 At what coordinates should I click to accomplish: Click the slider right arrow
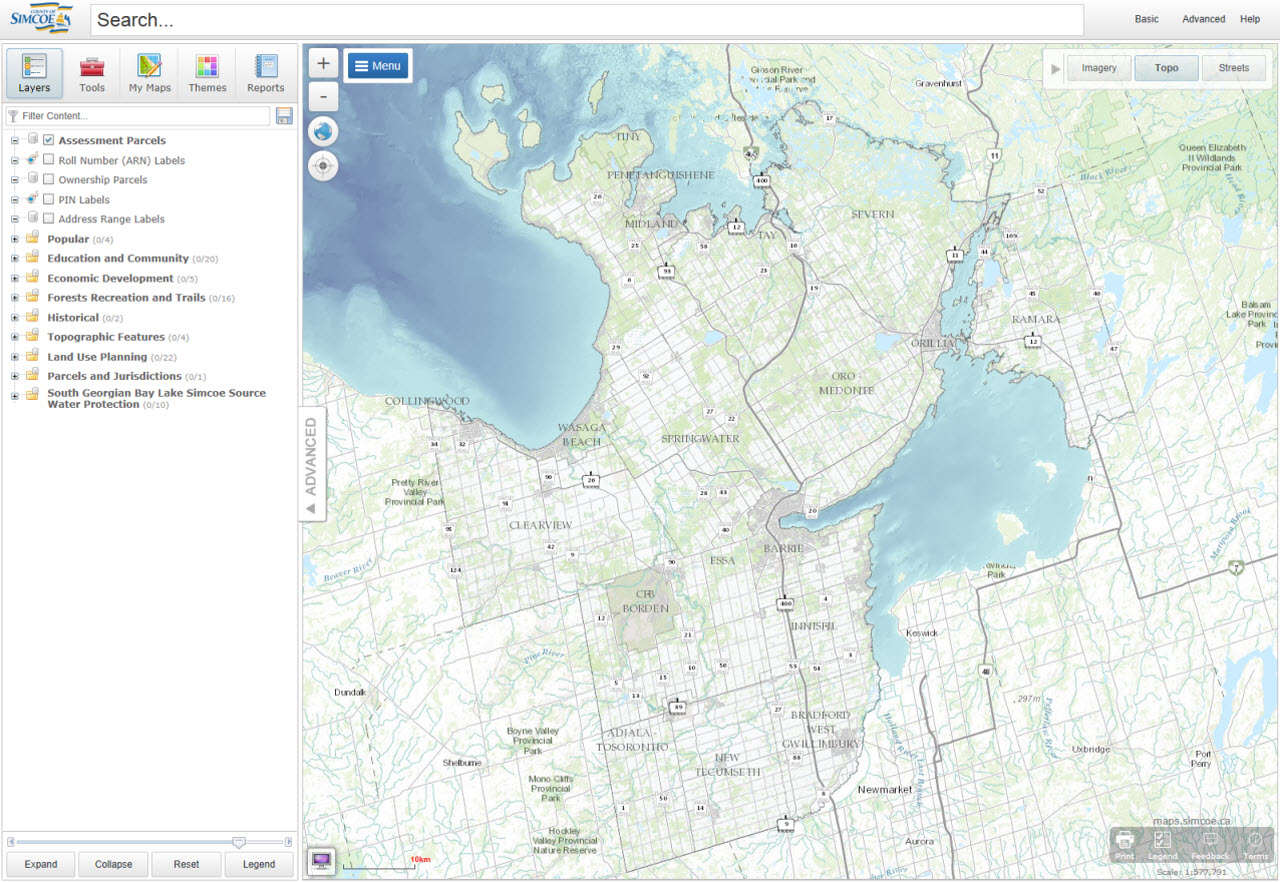point(289,842)
